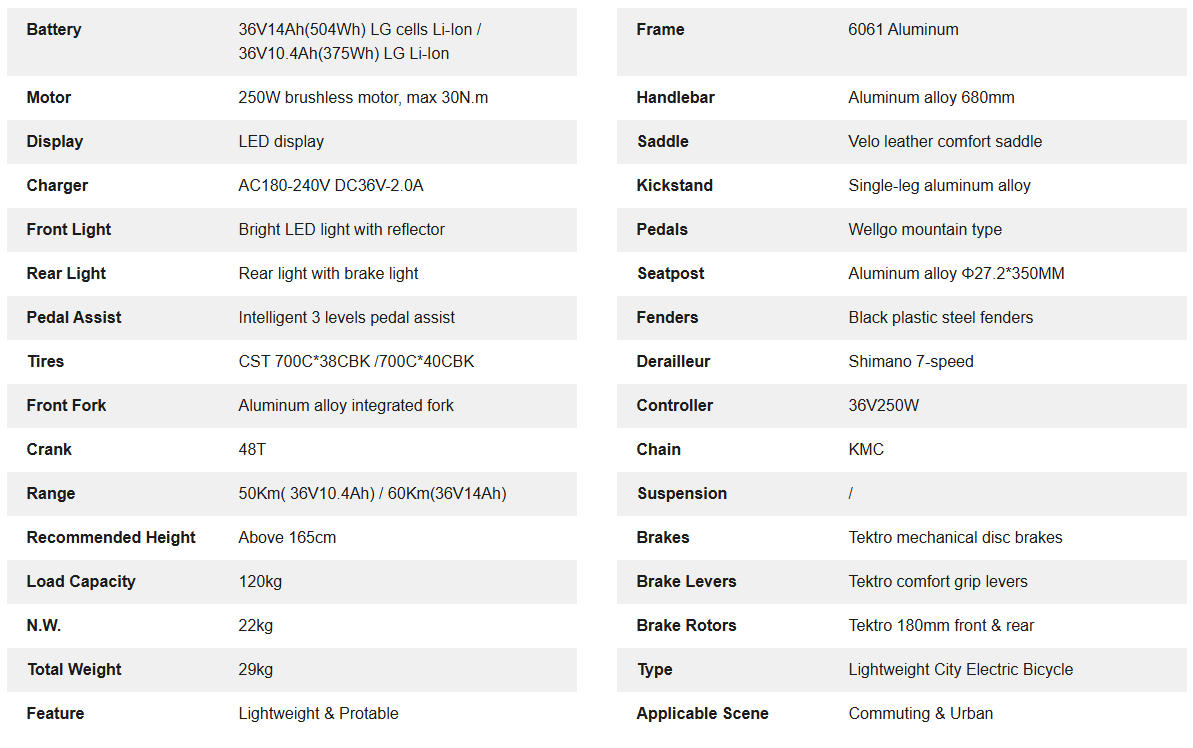Select the Handlebar label
Screen dimensions: 1193x748
point(675,98)
